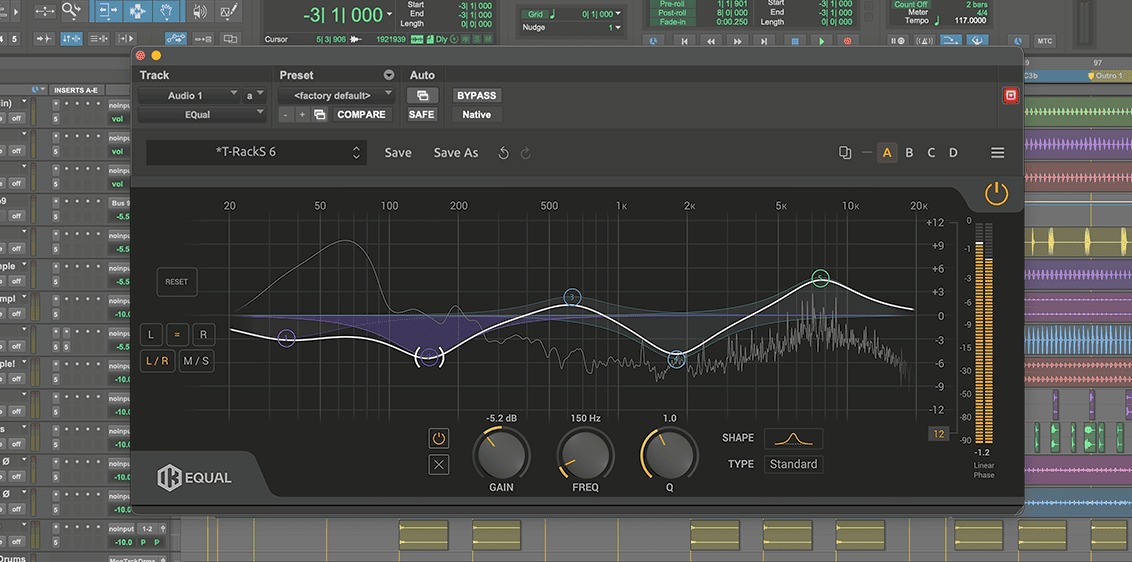Select the R channel button
Screen dimensions: 1132x562
click(204, 334)
